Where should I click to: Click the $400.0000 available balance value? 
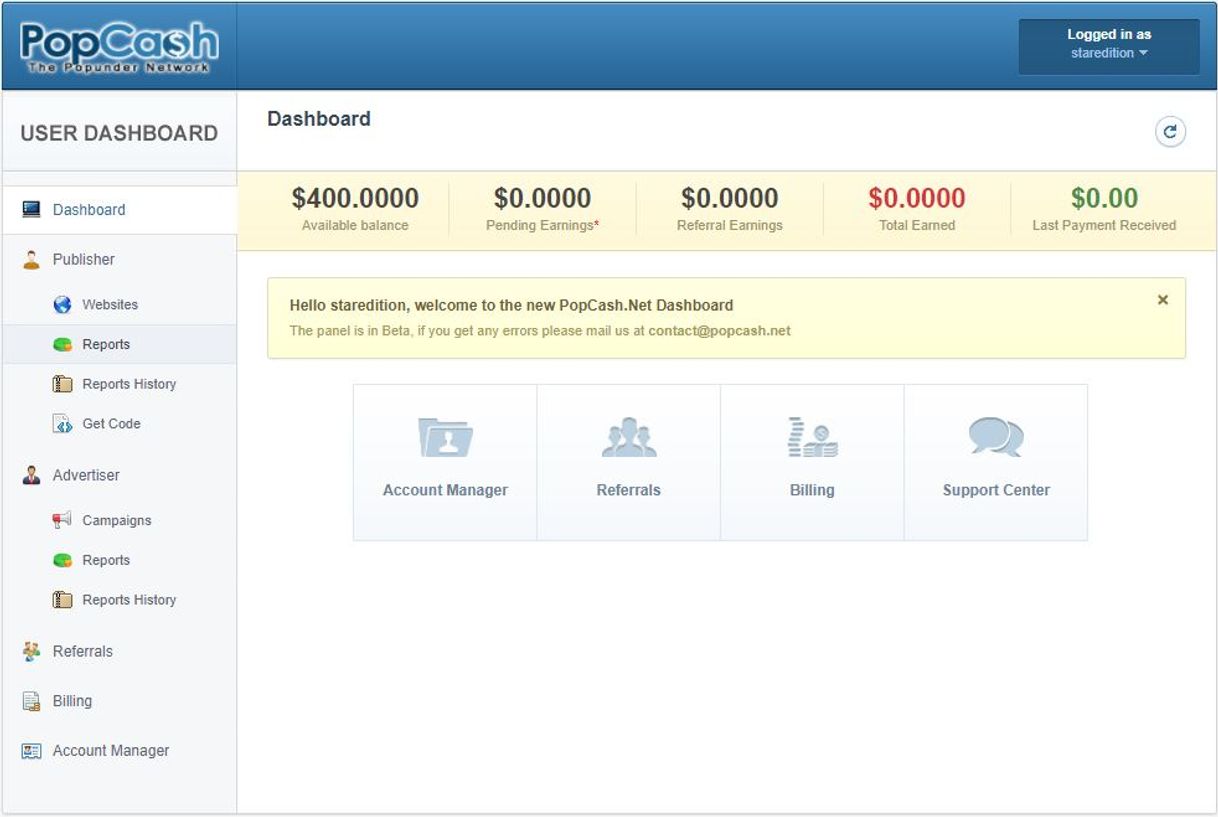coord(355,198)
